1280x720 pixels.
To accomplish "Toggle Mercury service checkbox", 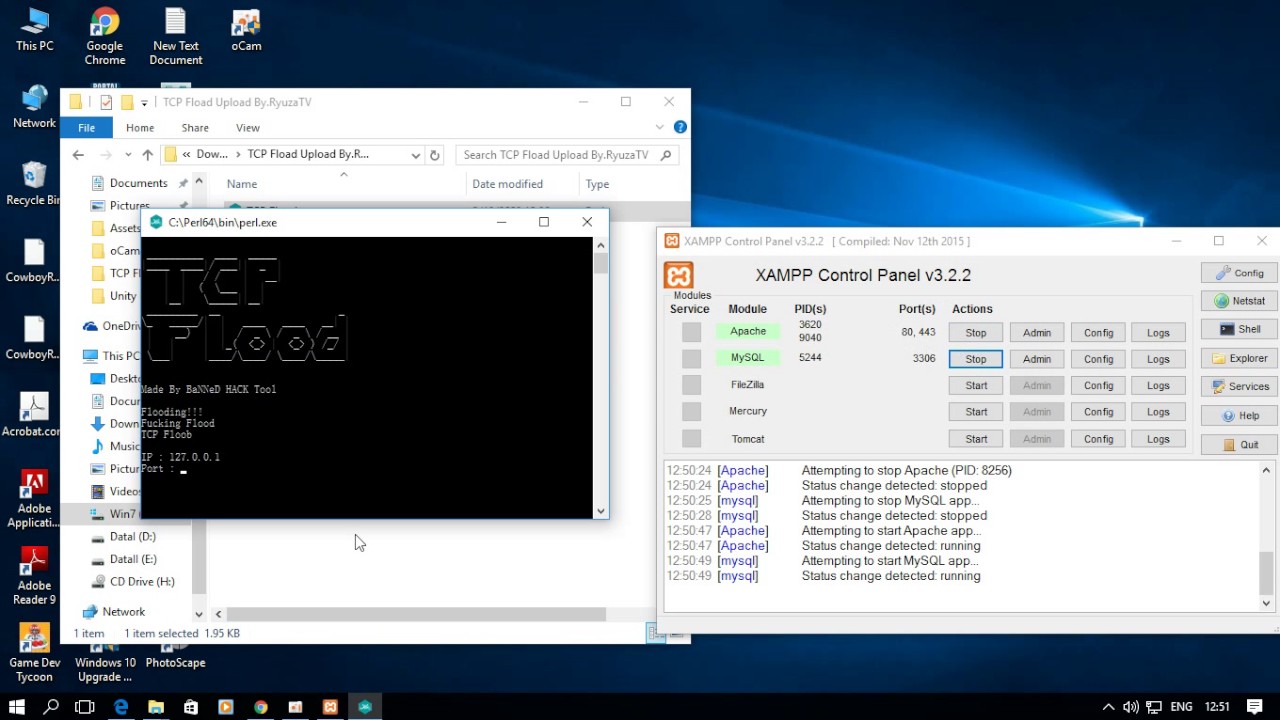I will point(691,412).
